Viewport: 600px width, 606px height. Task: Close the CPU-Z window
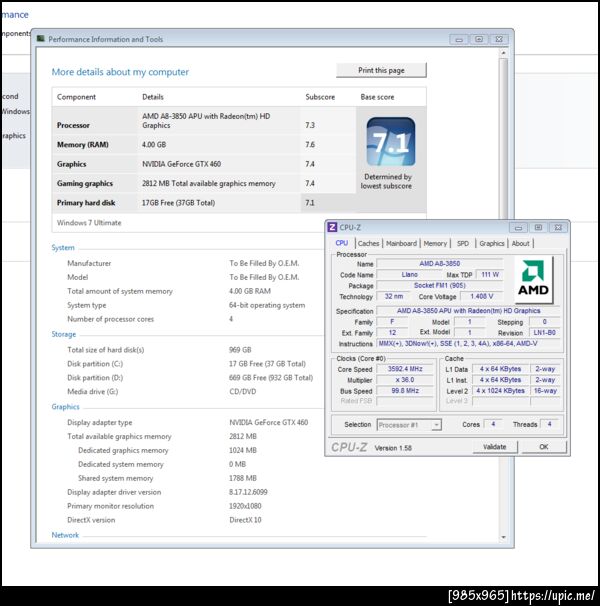click(x=558, y=228)
